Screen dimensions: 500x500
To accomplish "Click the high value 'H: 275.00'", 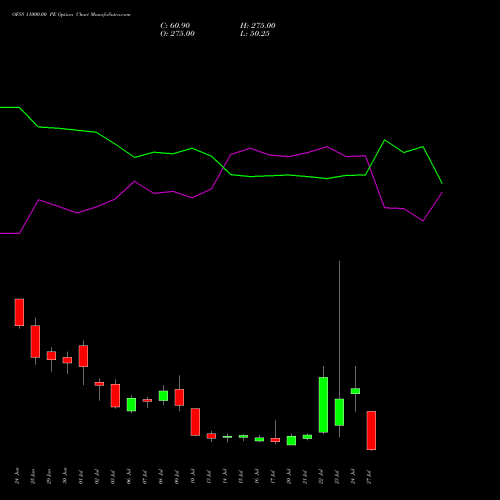I will (x=258, y=26).
